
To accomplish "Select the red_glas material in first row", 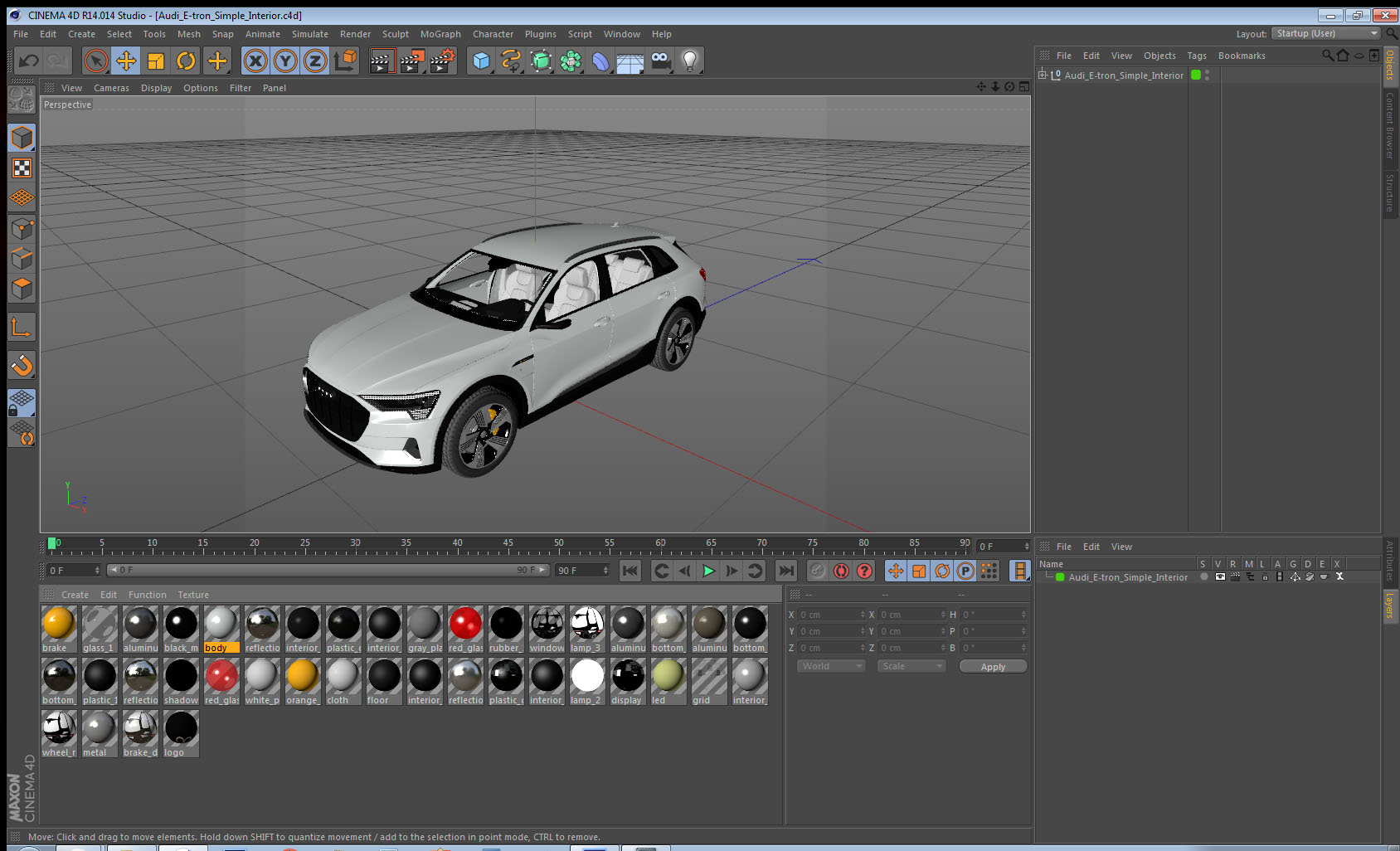I will tap(465, 630).
